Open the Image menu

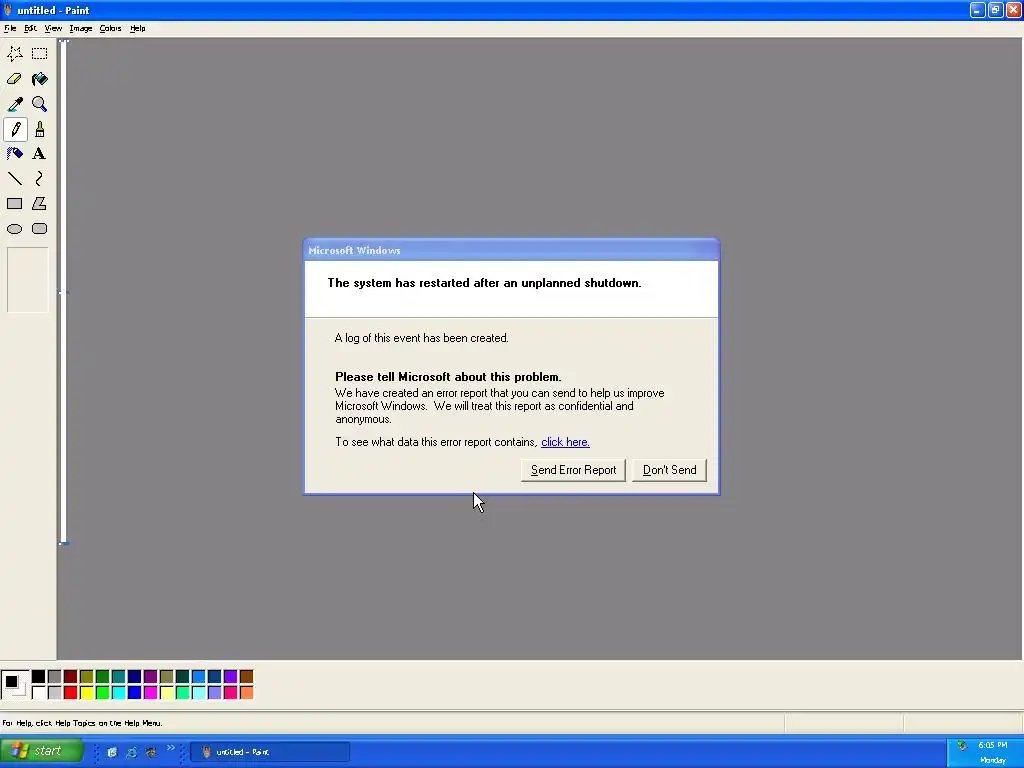[81, 29]
